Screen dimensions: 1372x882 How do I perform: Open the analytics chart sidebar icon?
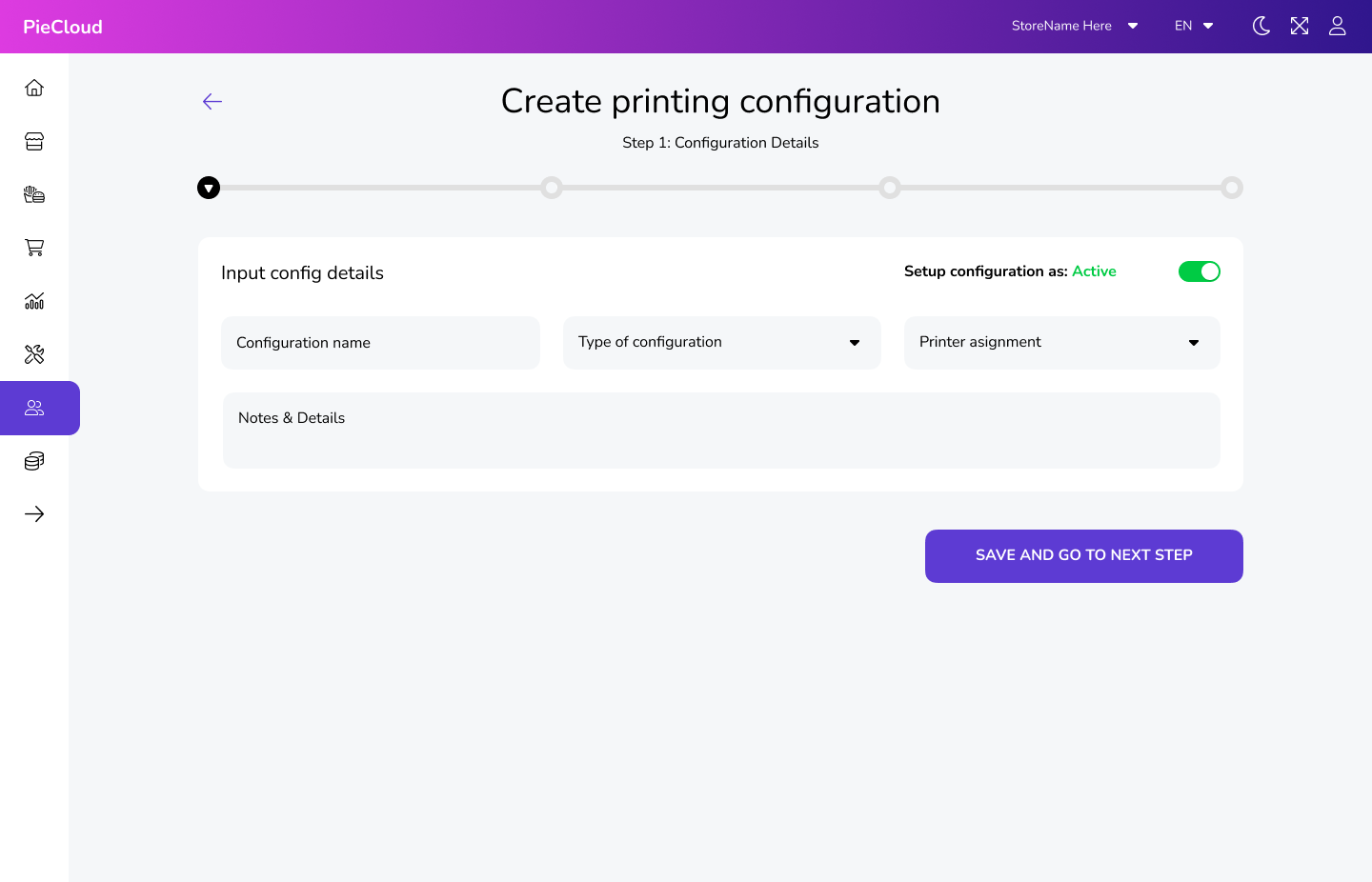coord(34,302)
